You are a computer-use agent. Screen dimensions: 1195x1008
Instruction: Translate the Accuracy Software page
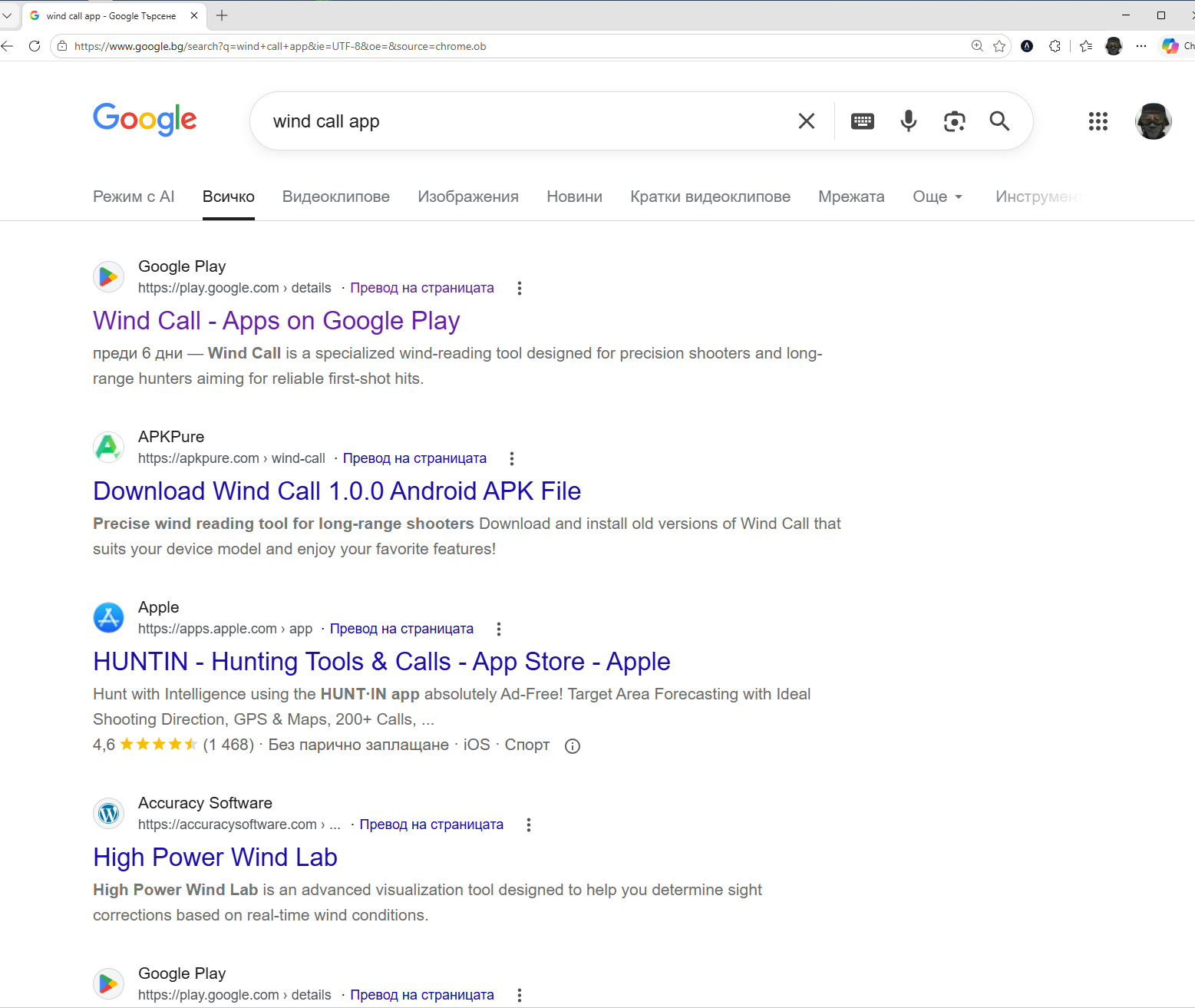pos(431,825)
